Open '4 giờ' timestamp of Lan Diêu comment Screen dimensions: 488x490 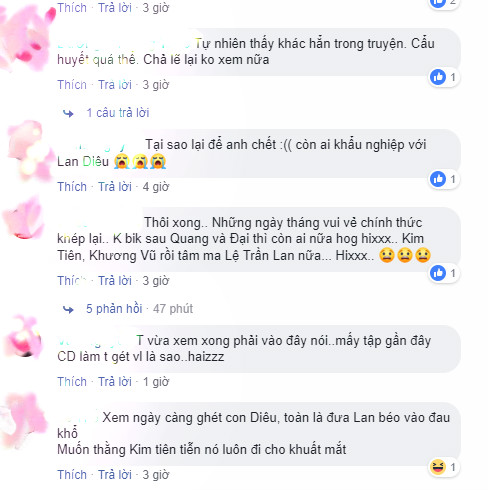tap(156, 187)
